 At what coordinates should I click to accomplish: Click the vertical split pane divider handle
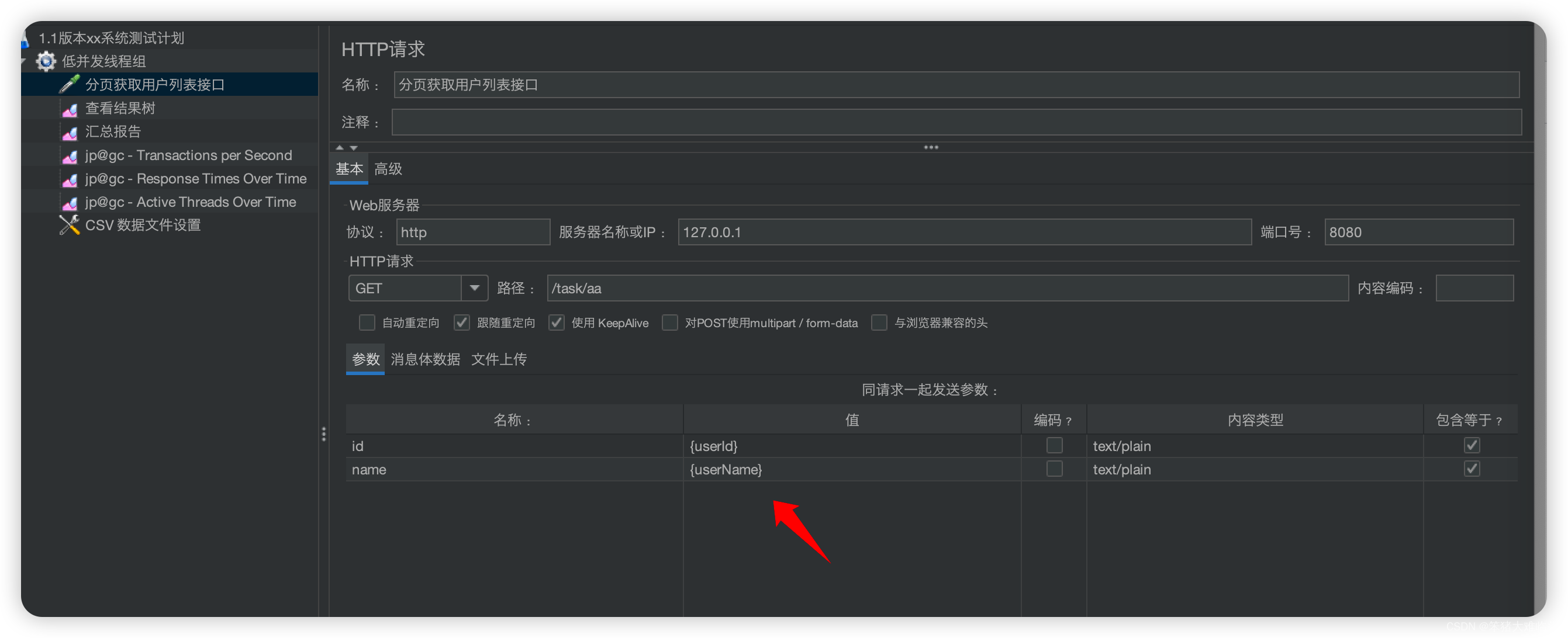(324, 434)
